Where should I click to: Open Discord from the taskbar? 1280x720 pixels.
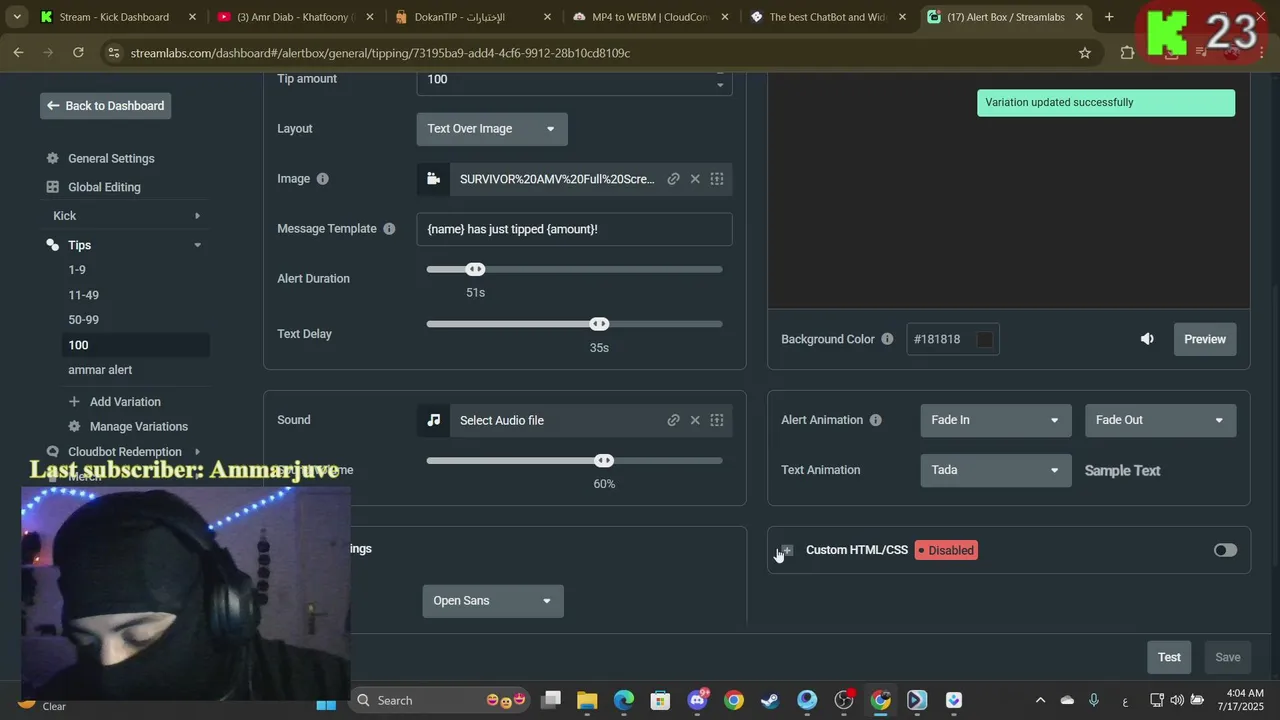697,700
